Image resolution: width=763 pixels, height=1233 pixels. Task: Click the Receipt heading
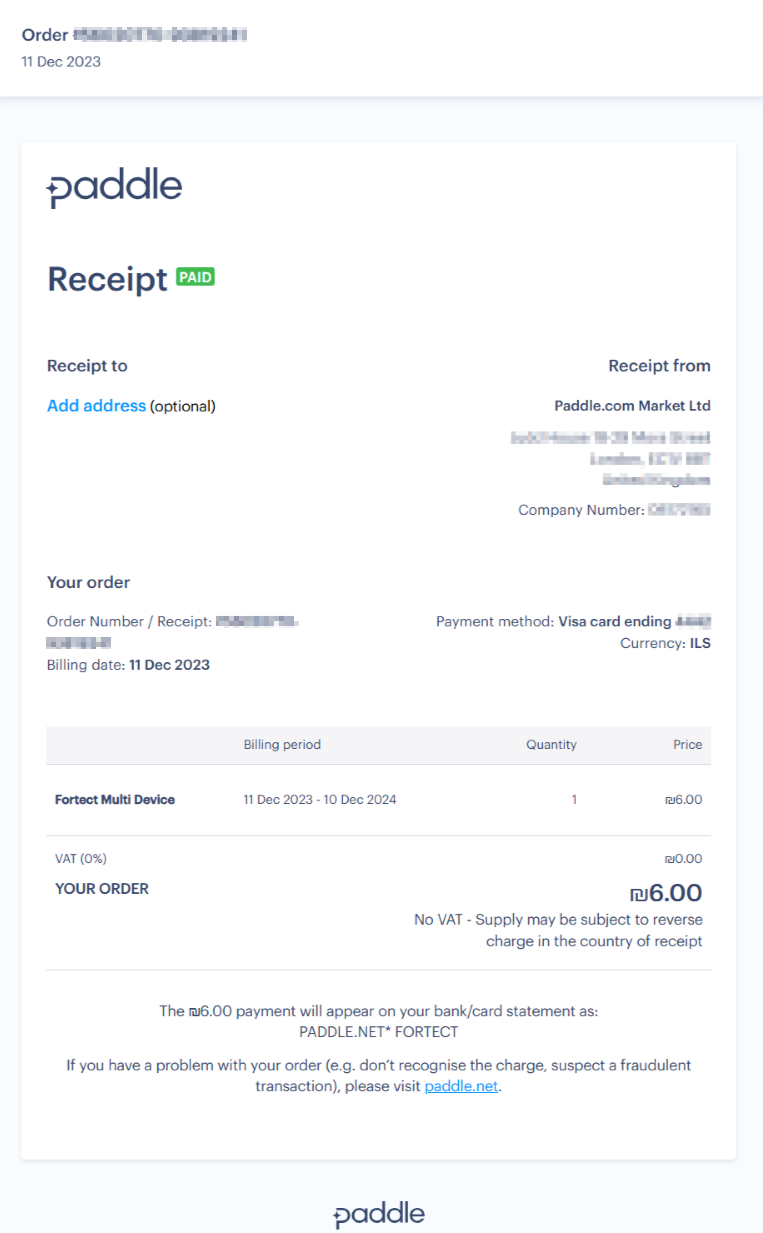pos(106,280)
